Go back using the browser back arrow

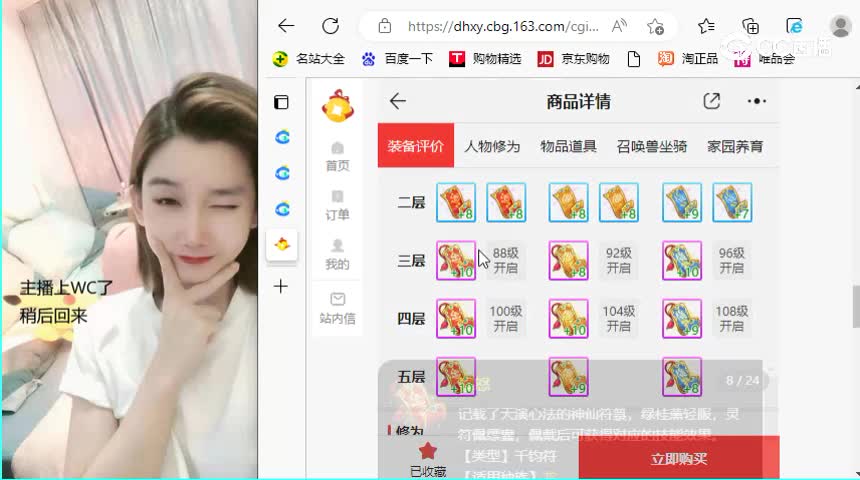[x=286, y=26]
